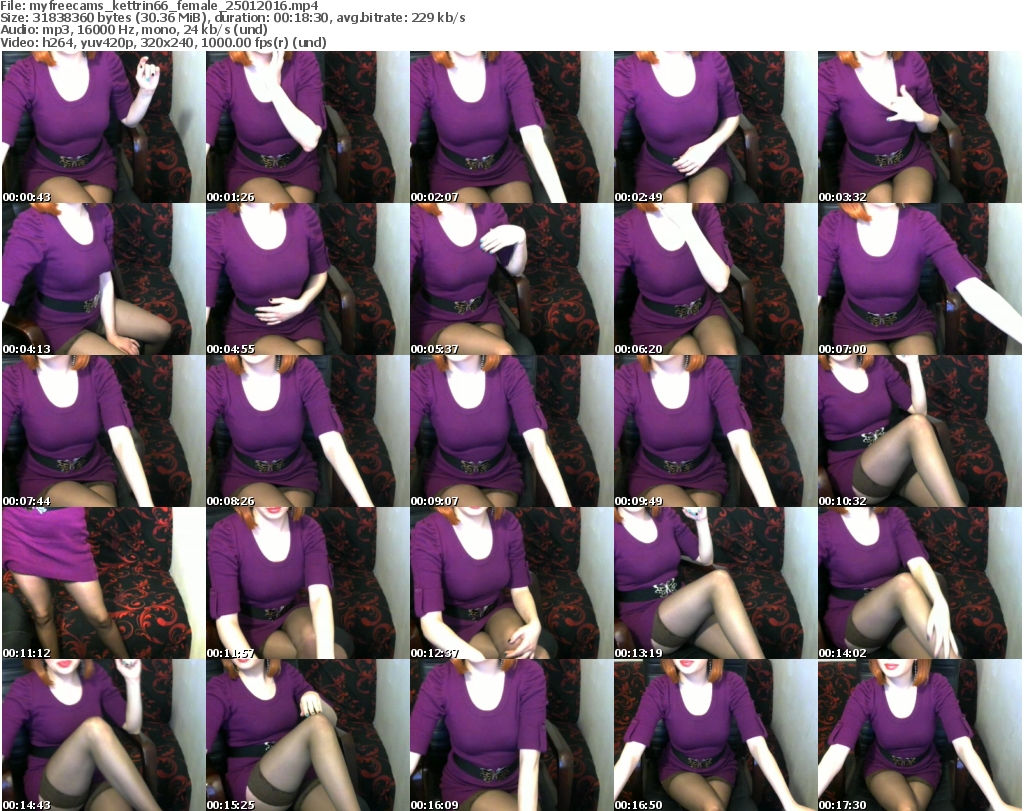Image resolution: width=1024 pixels, height=811 pixels.
Task: Select the frame marked 00:12:37
Action: tap(511, 583)
